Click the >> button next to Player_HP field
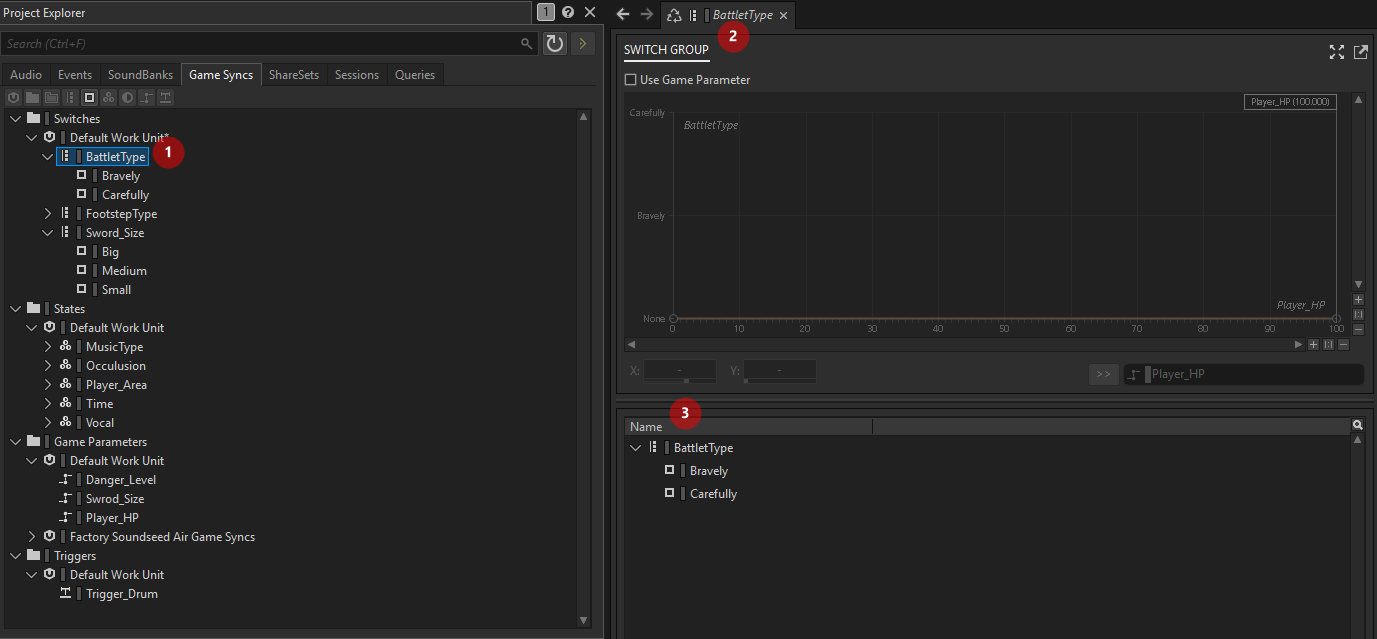 pyautogui.click(x=1103, y=374)
